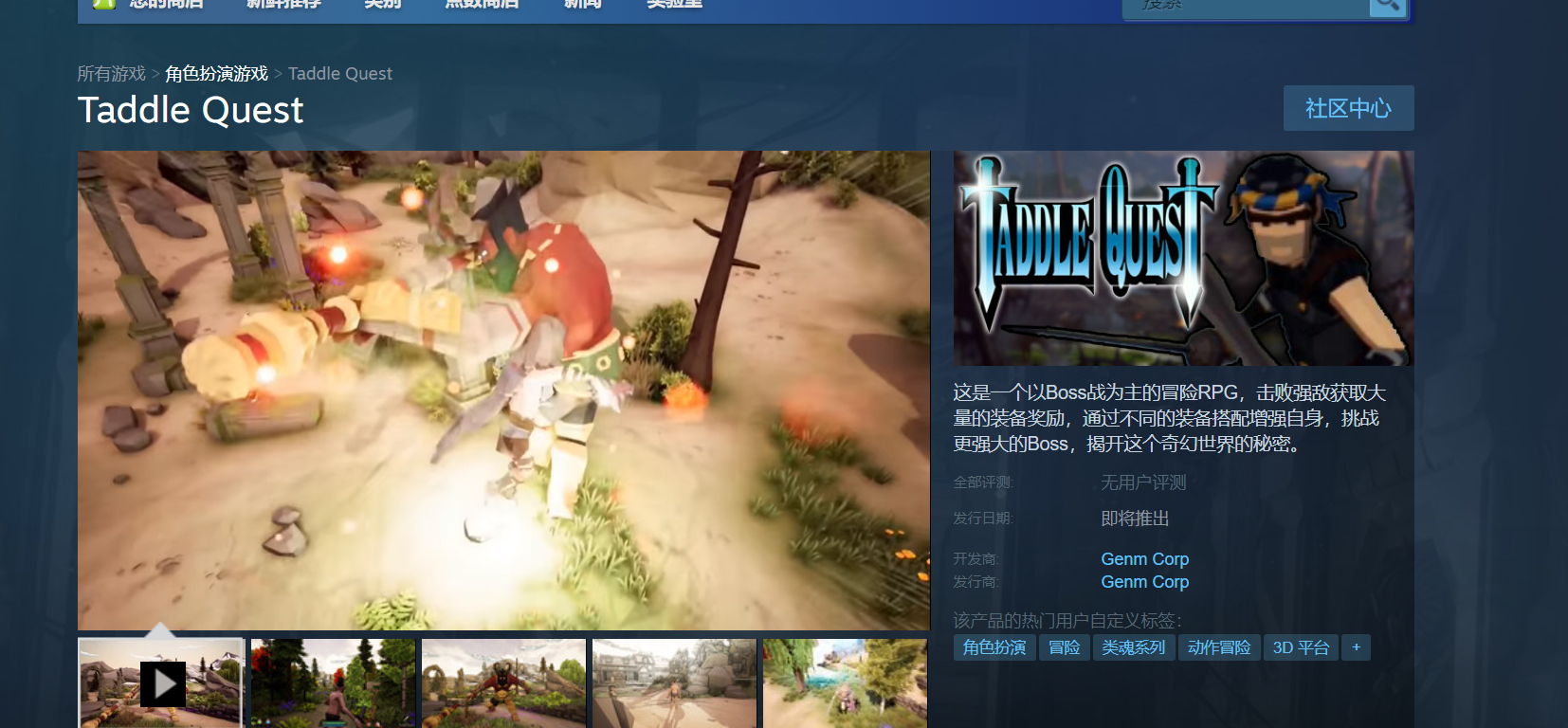Screen dimensions: 1568x728
Task: Play the trailer thumbnail with the play icon
Action: coord(161,683)
